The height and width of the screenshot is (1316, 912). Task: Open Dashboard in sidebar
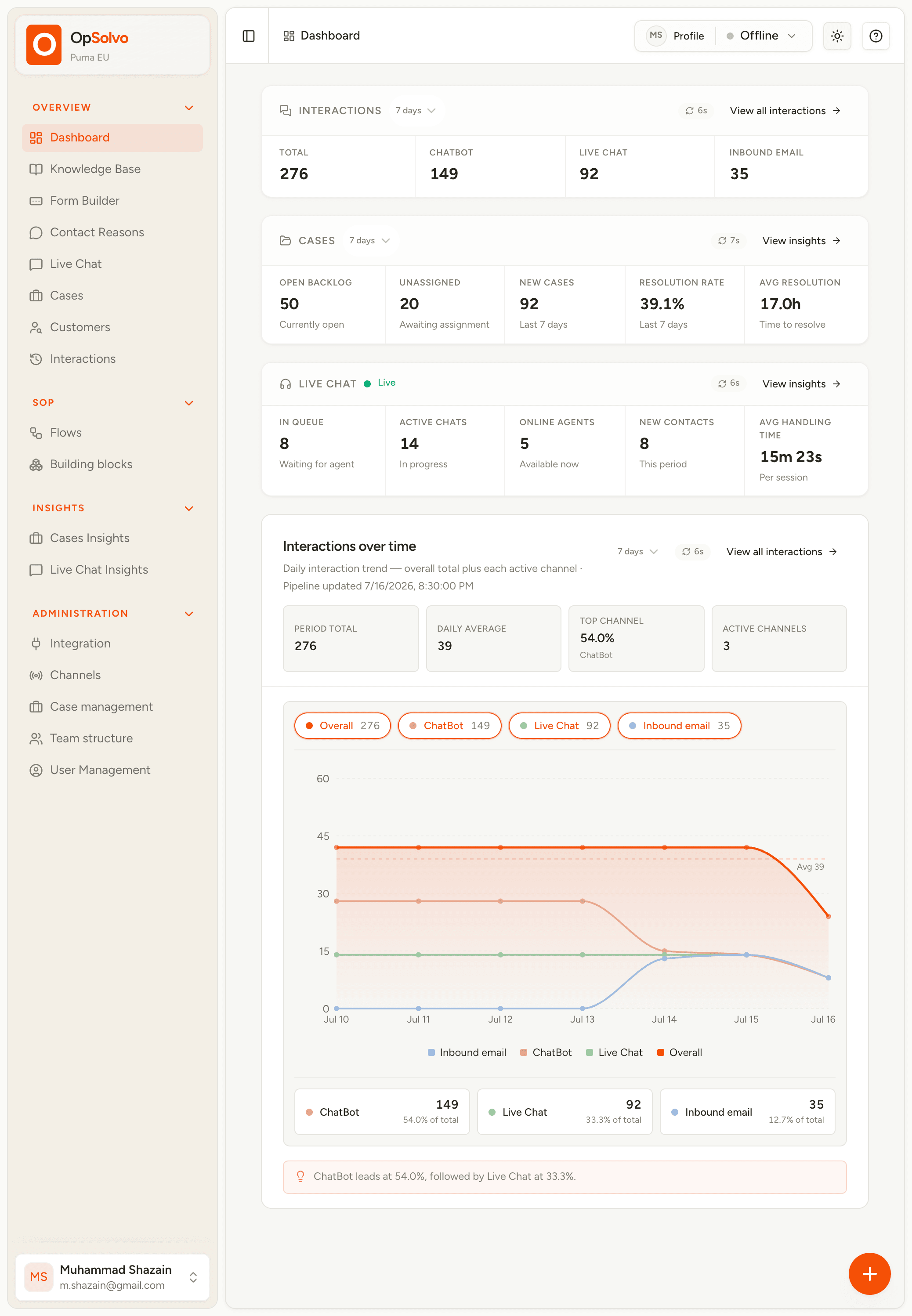tap(112, 137)
